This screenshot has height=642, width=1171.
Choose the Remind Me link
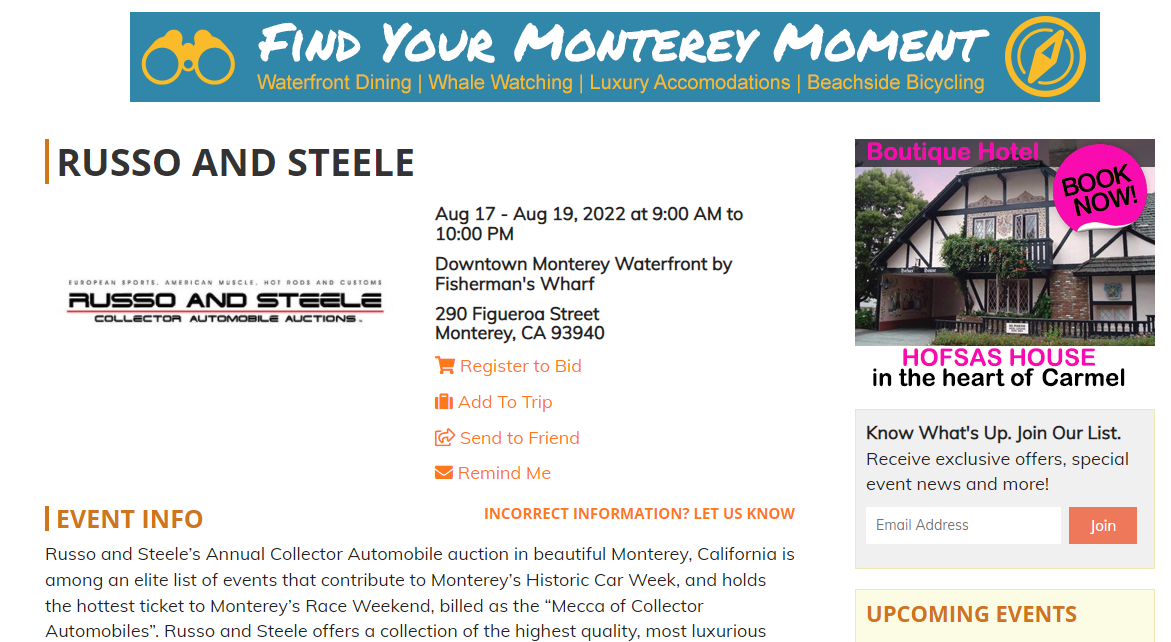[504, 473]
